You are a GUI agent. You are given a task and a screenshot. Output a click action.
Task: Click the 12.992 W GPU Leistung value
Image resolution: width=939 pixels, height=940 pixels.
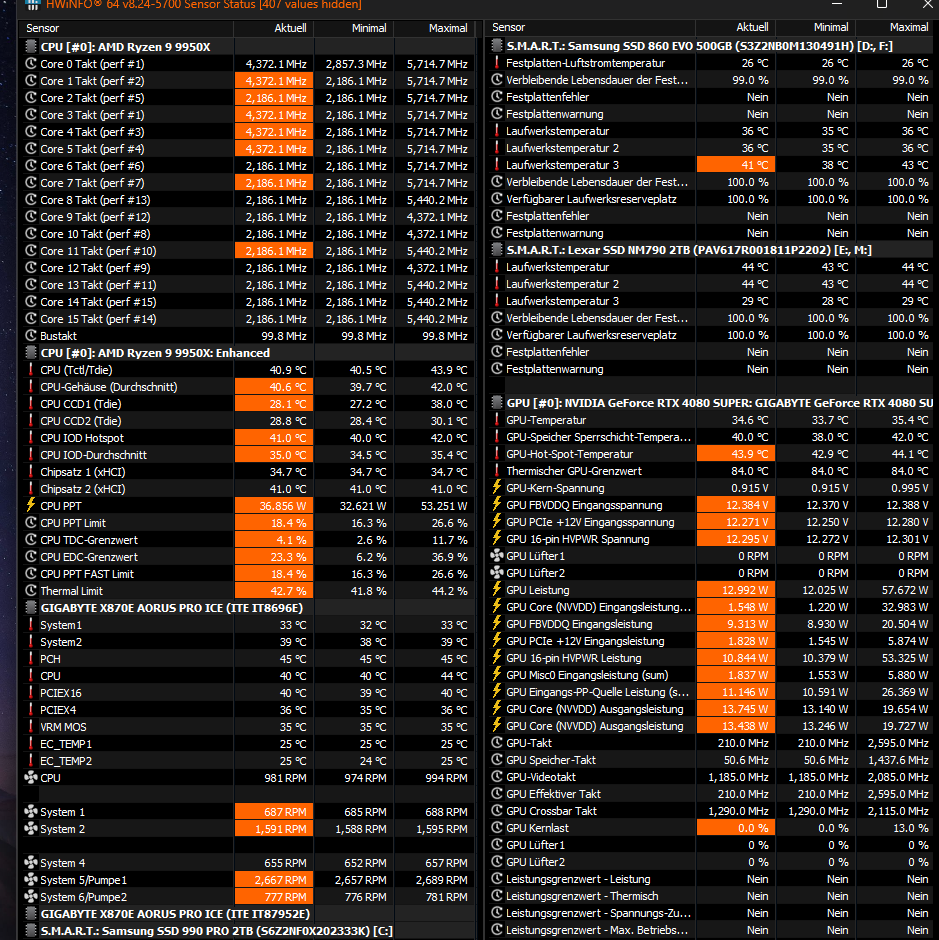(745, 590)
